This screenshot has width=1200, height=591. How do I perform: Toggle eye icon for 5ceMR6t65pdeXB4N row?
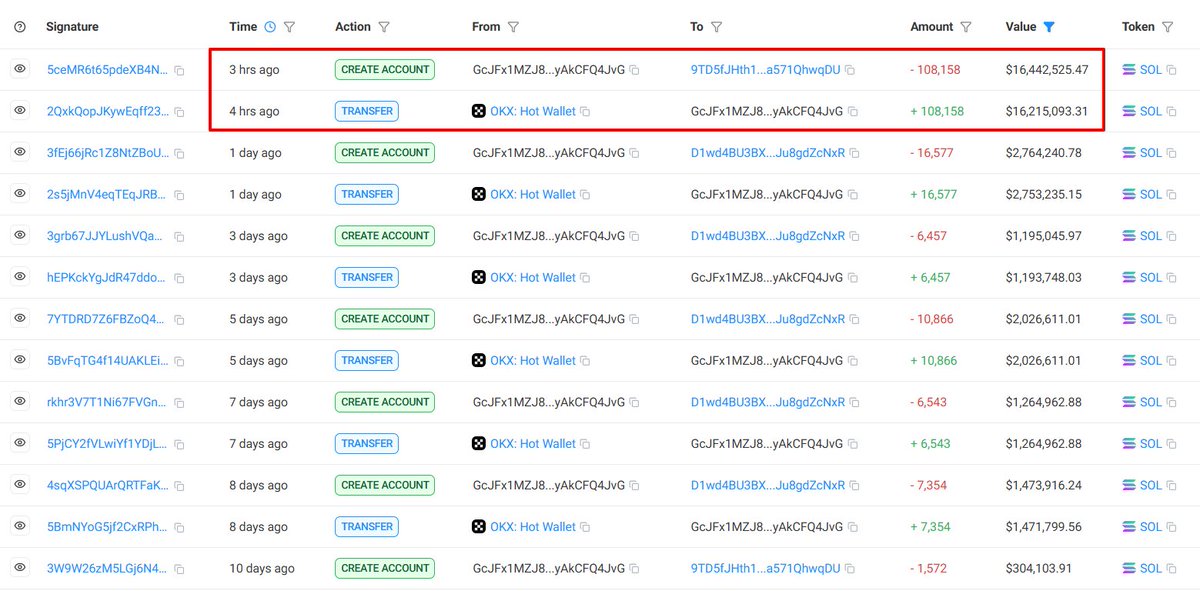[x=20, y=70]
